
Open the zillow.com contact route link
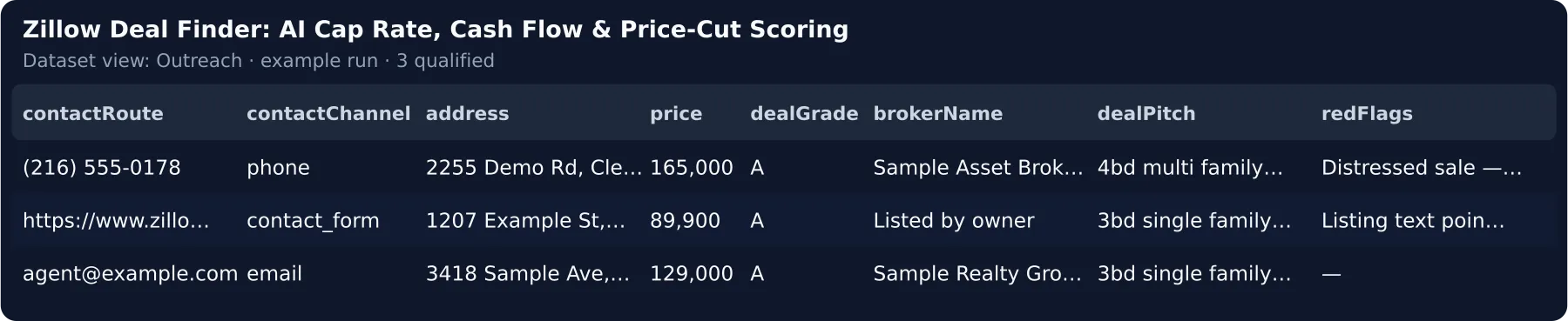(x=116, y=221)
